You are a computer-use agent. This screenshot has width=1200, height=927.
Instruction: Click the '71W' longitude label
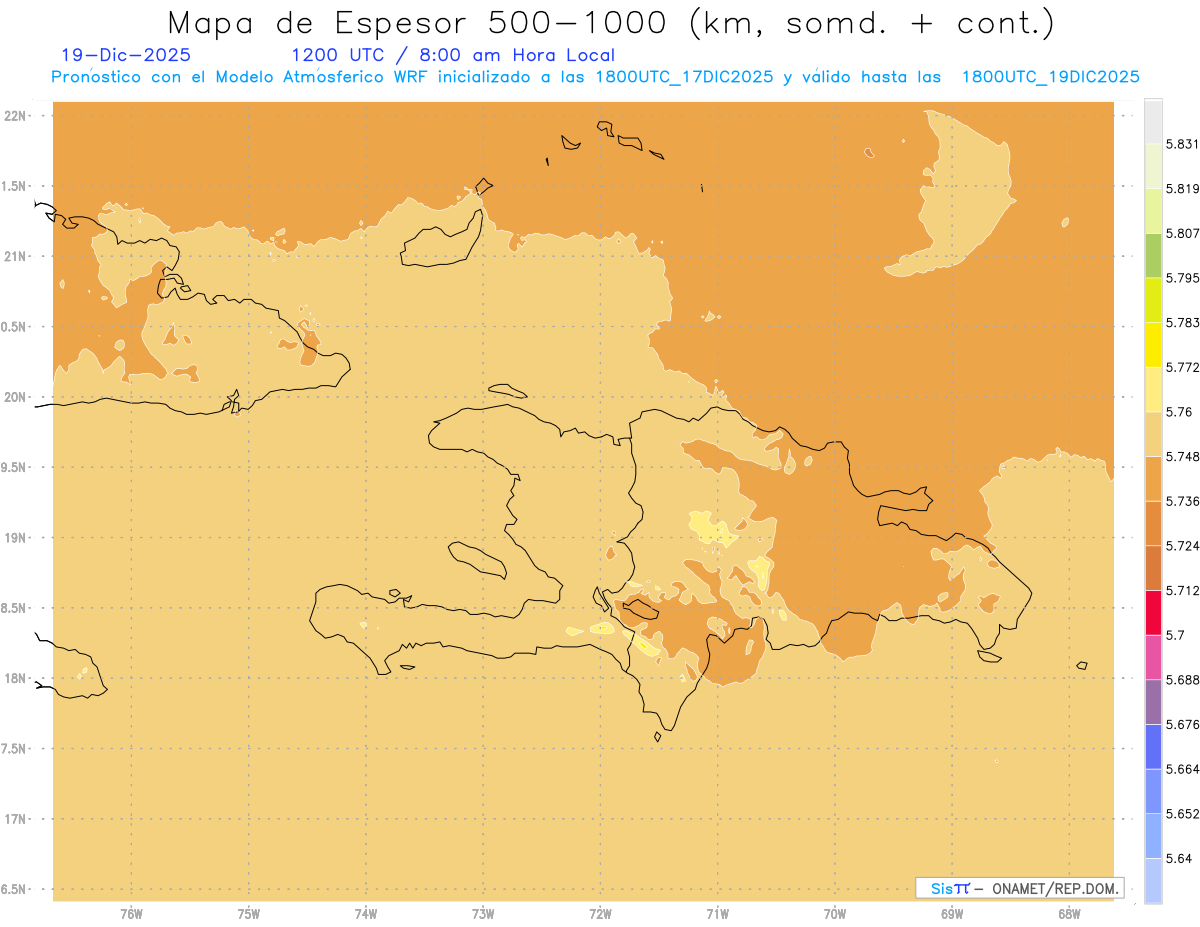click(718, 914)
